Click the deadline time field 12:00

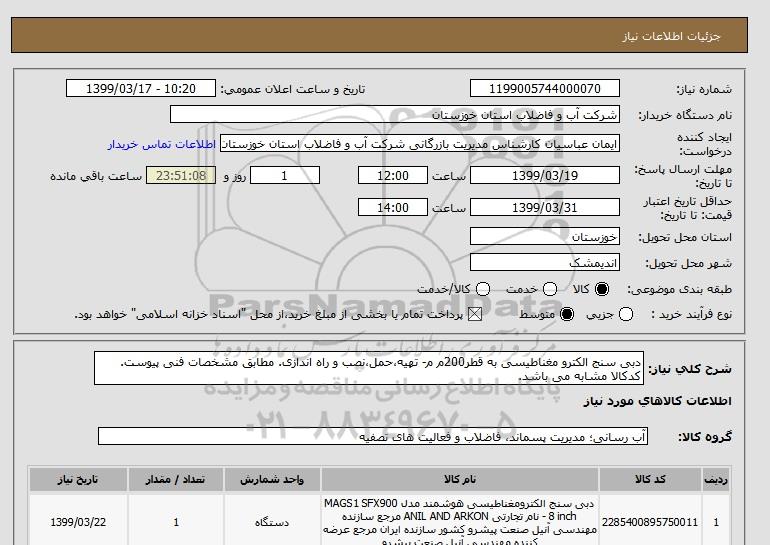[x=393, y=175]
